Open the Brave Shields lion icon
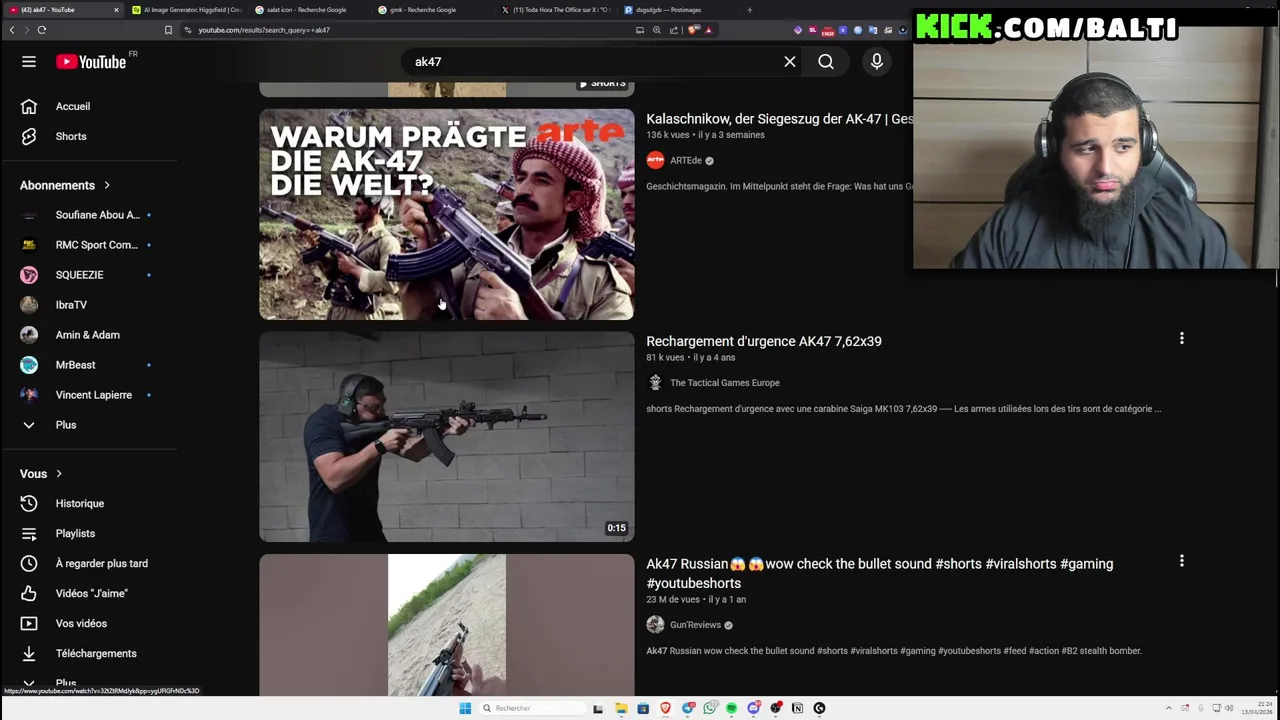 coord(694,30)
